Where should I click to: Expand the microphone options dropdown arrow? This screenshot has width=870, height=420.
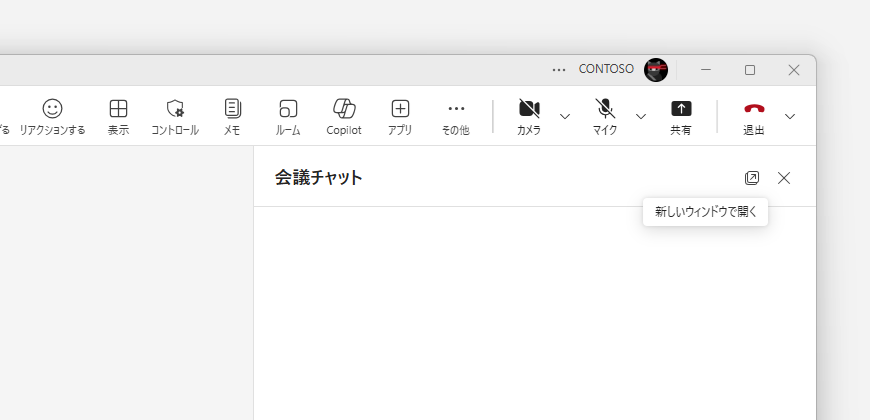641,117
